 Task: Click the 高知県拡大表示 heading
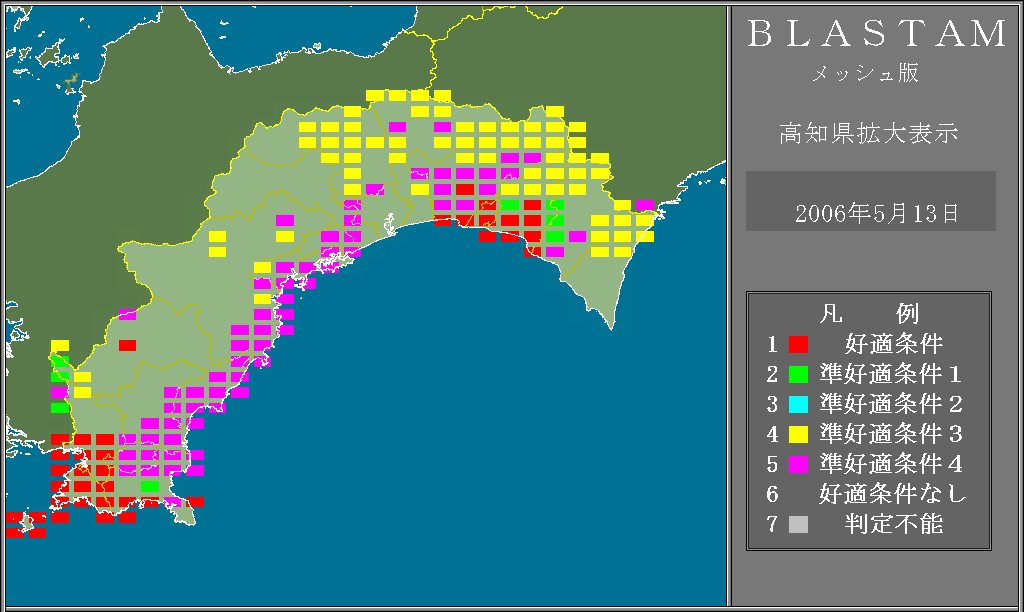869,133
